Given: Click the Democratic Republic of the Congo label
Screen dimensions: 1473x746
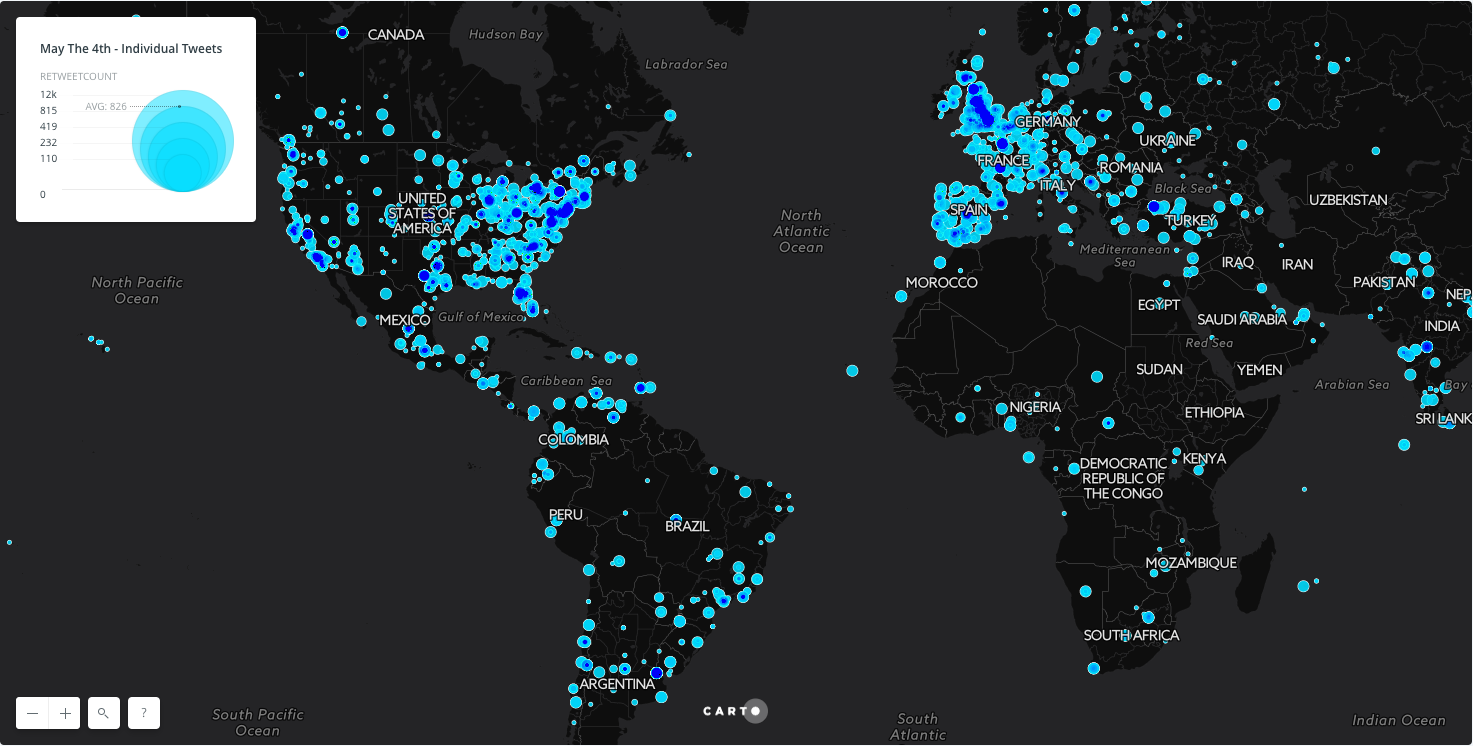Looking at the screenshot, I should click(x=1123, y=478).
